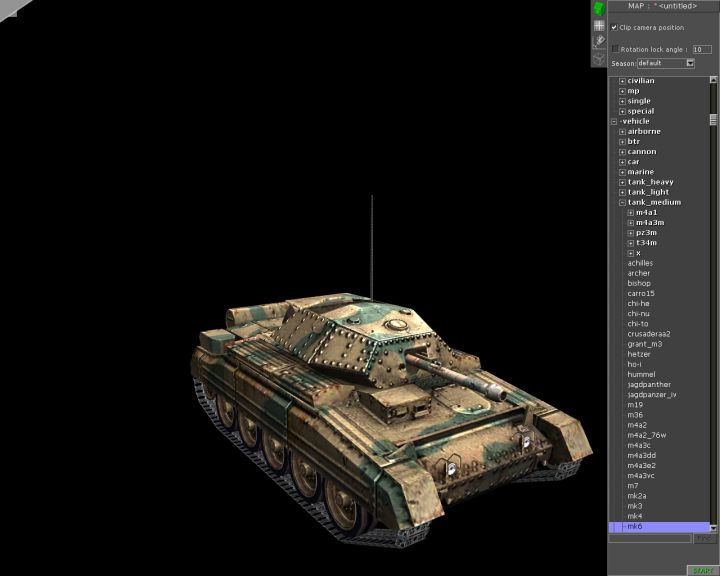
Task: Expand the tank_heavy folder
Action: (622, 182)
